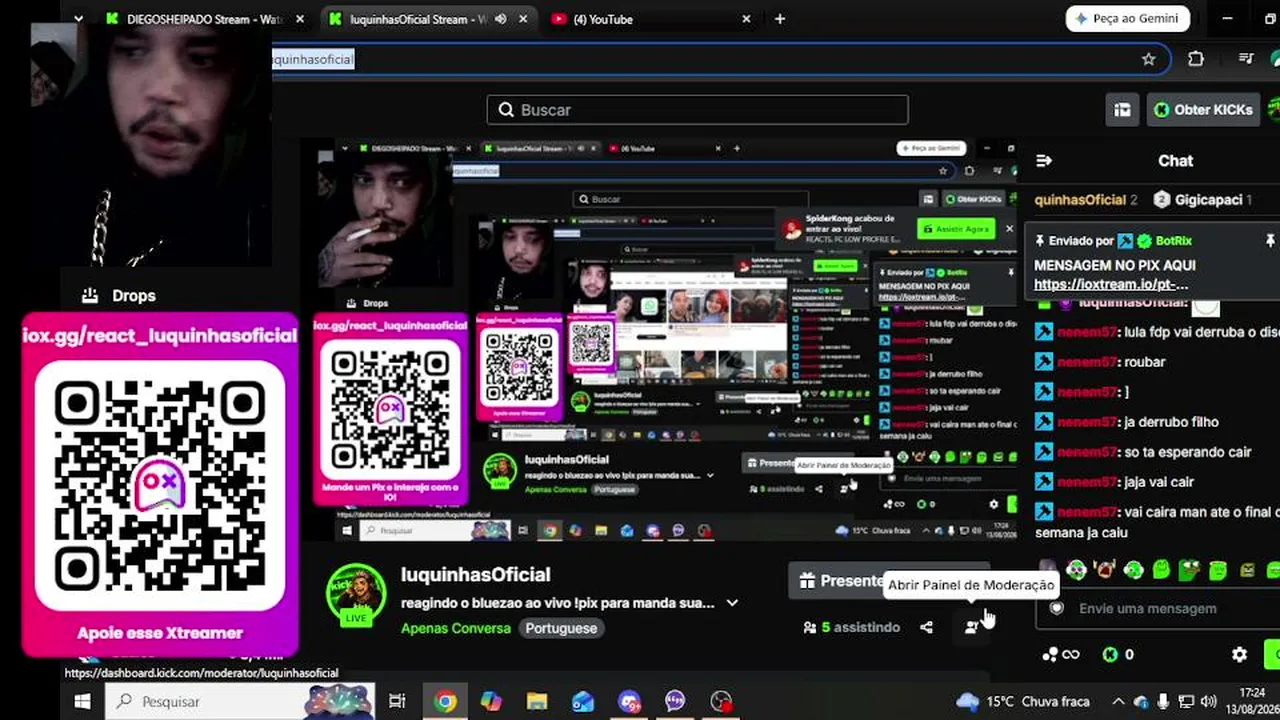The width and height of the screenshot is (1280, 720).
Task: Click the luquinhasOficial channel name
Action: [x=476, y=575]
